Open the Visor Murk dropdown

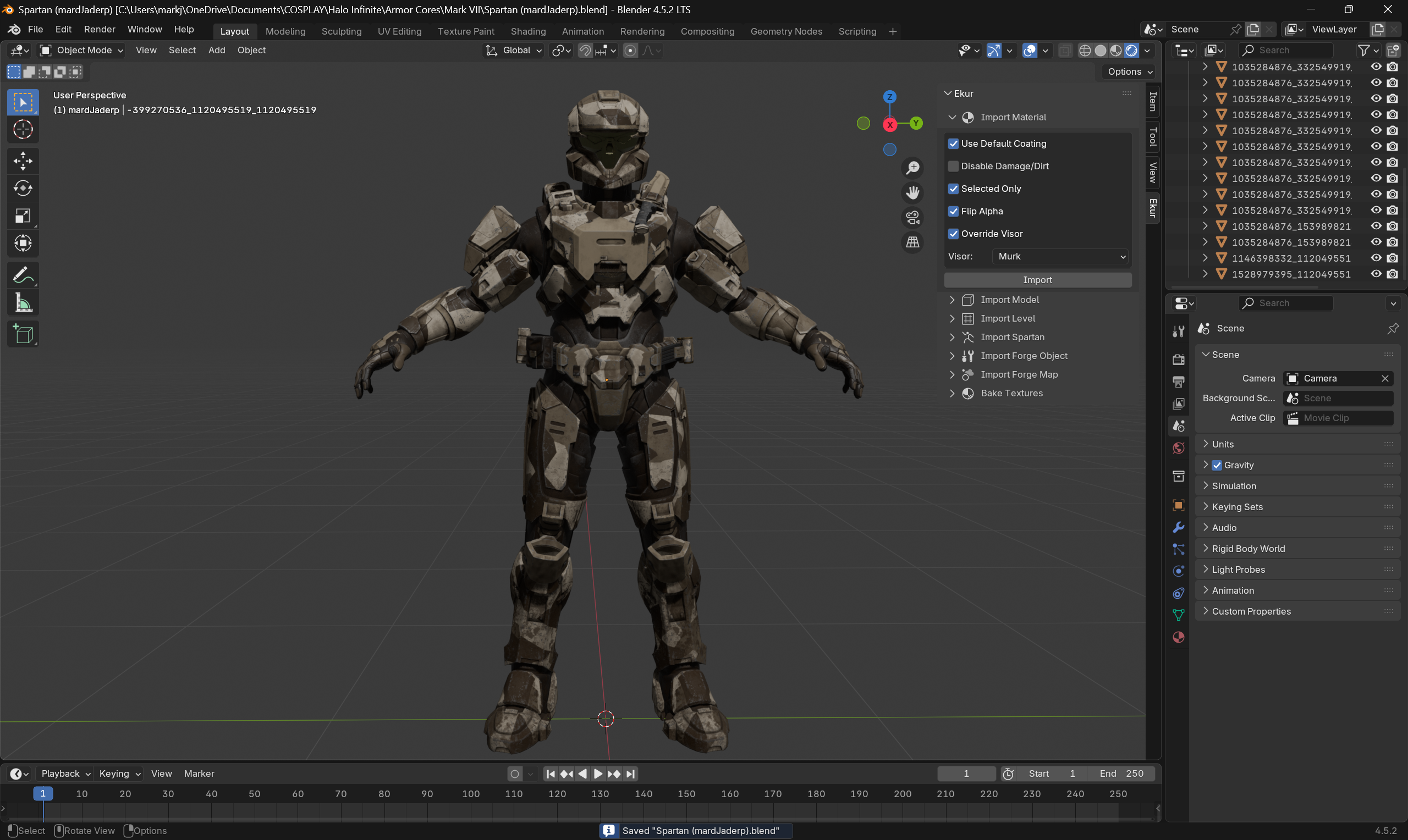click(1060, 256)
